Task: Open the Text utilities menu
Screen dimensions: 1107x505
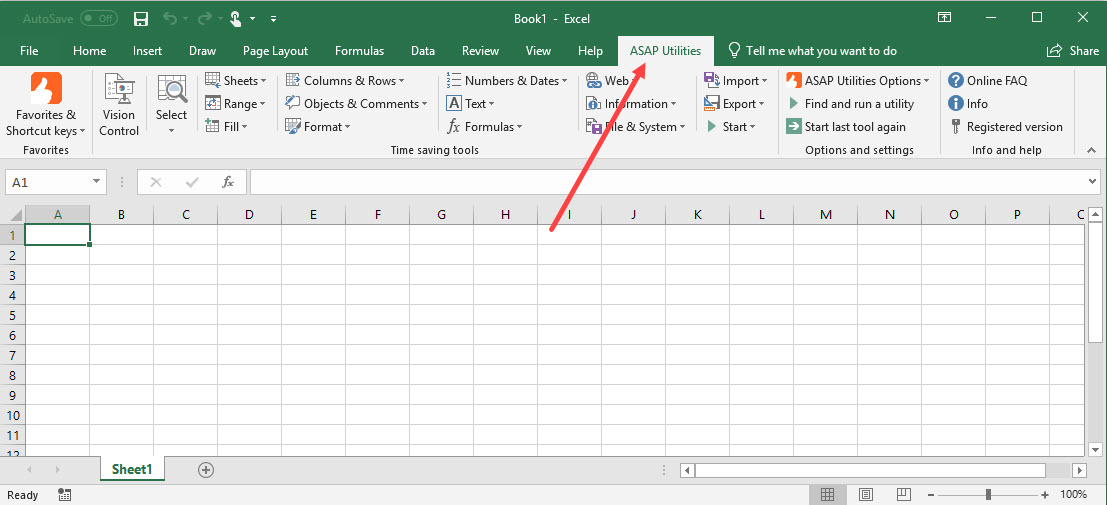Action: (x=470, y=104)
